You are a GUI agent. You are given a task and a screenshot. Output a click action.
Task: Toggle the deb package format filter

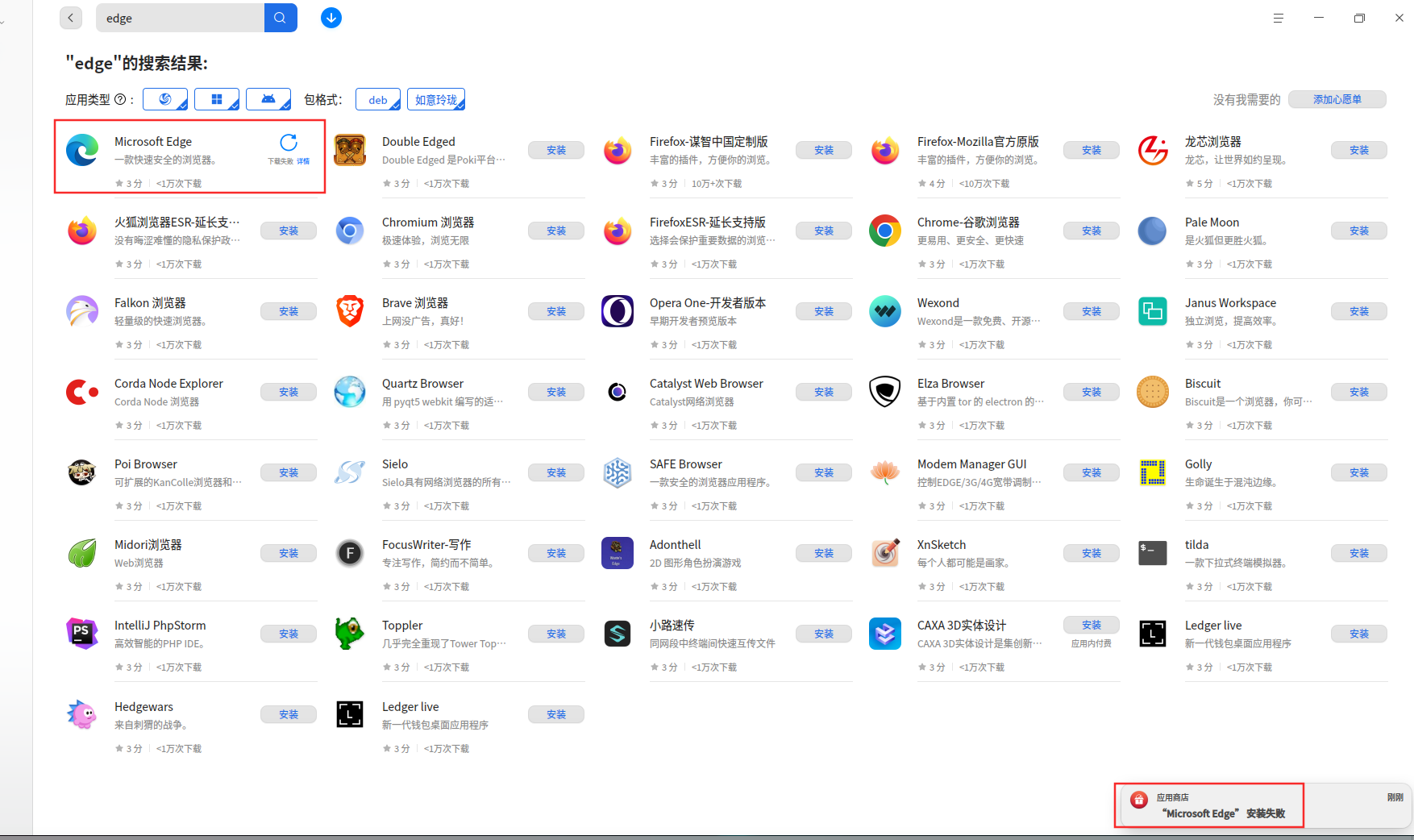tap(378, 99)
